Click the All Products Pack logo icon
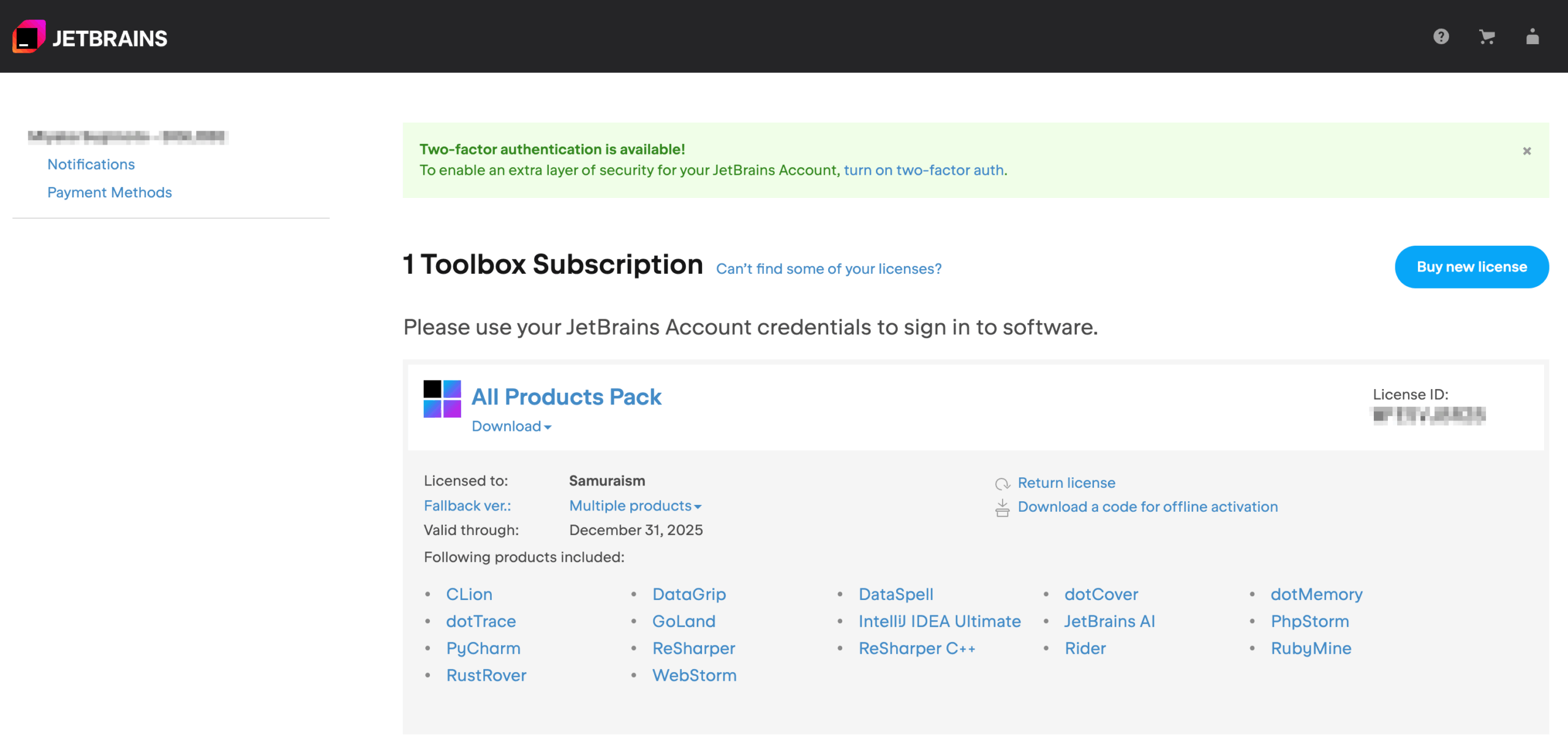Image resolution: width=1568 pixels, height=747 pixels. coord(442,399)
